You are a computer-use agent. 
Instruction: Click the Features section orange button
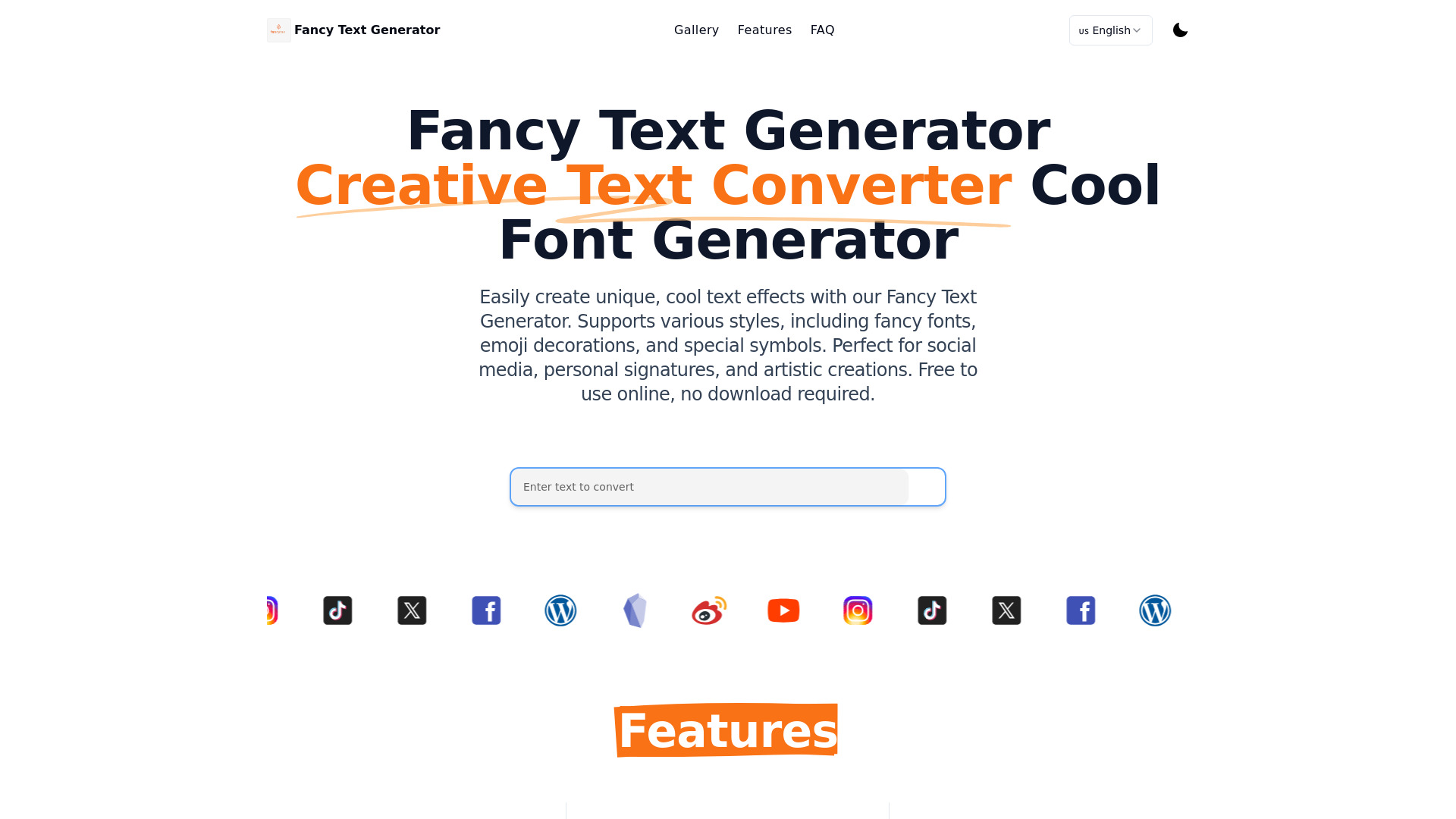tap(727, 729)
